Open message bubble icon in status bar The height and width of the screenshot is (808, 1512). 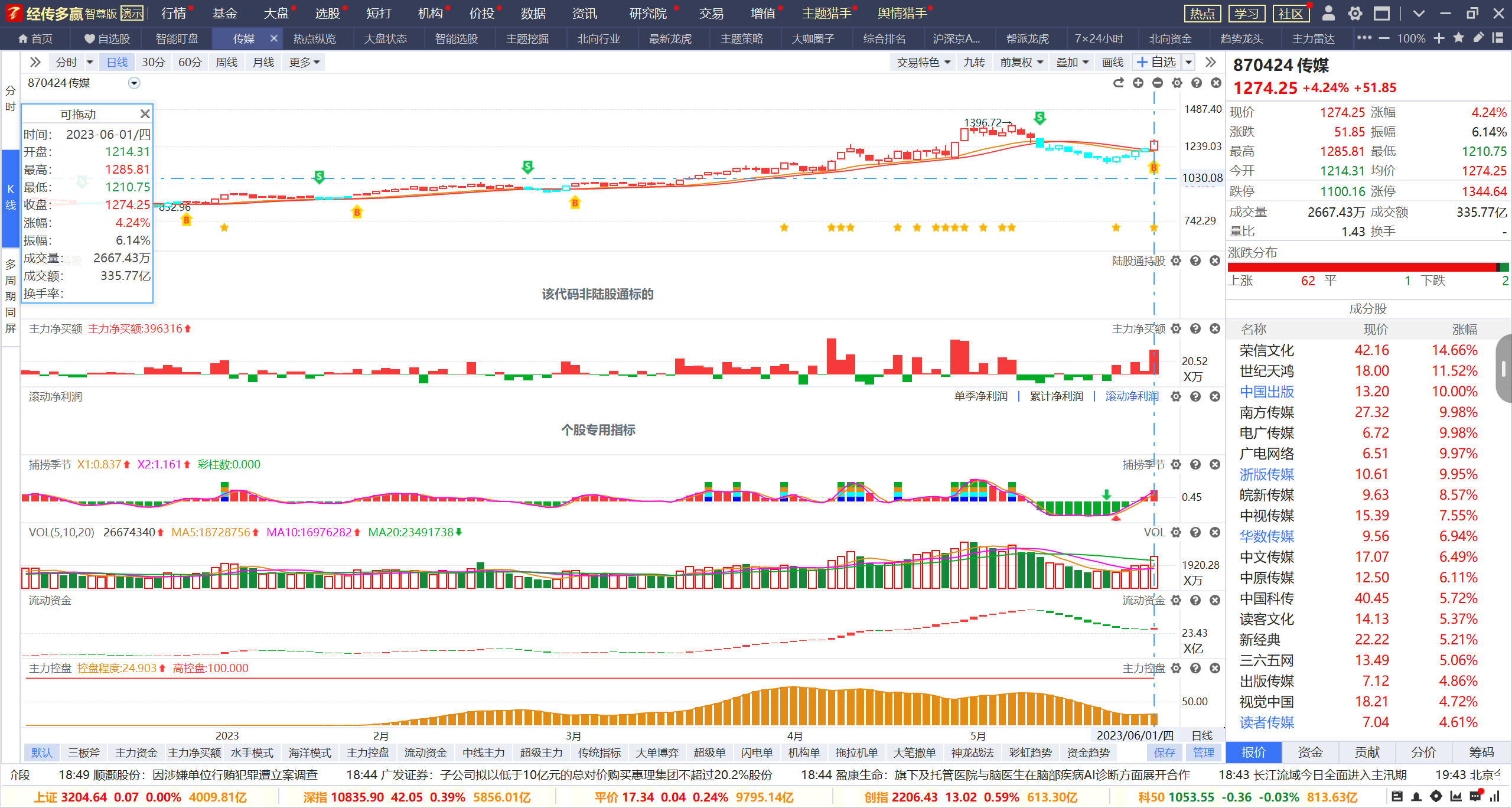point(1475,796)
